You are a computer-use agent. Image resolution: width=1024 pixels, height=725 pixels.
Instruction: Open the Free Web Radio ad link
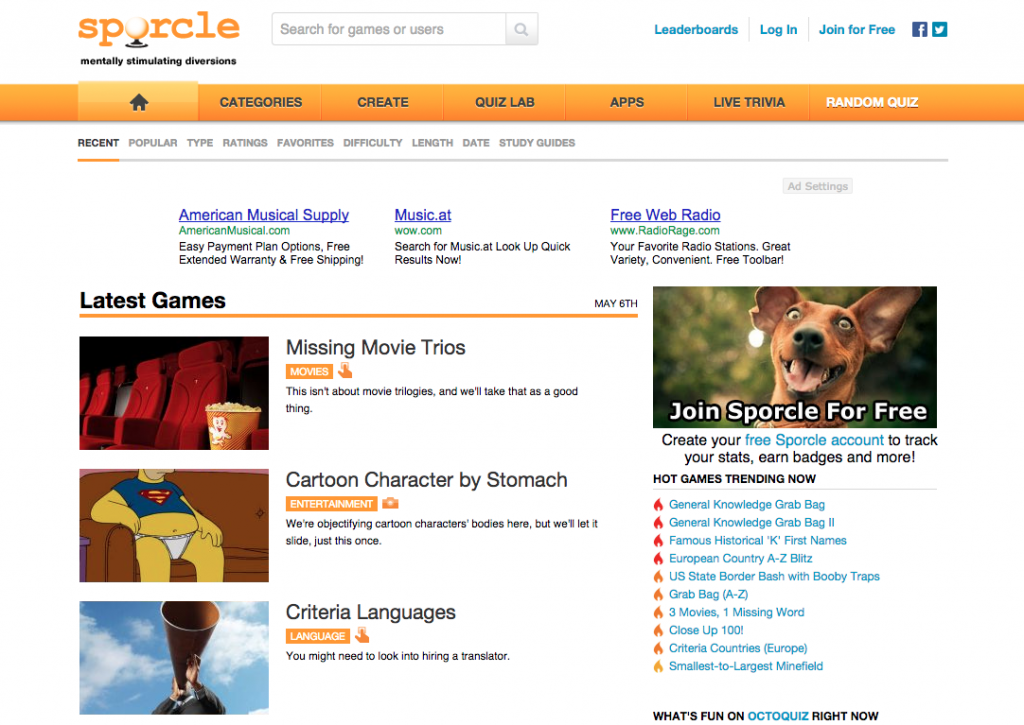pyautogui.click(x=665, y=215)
